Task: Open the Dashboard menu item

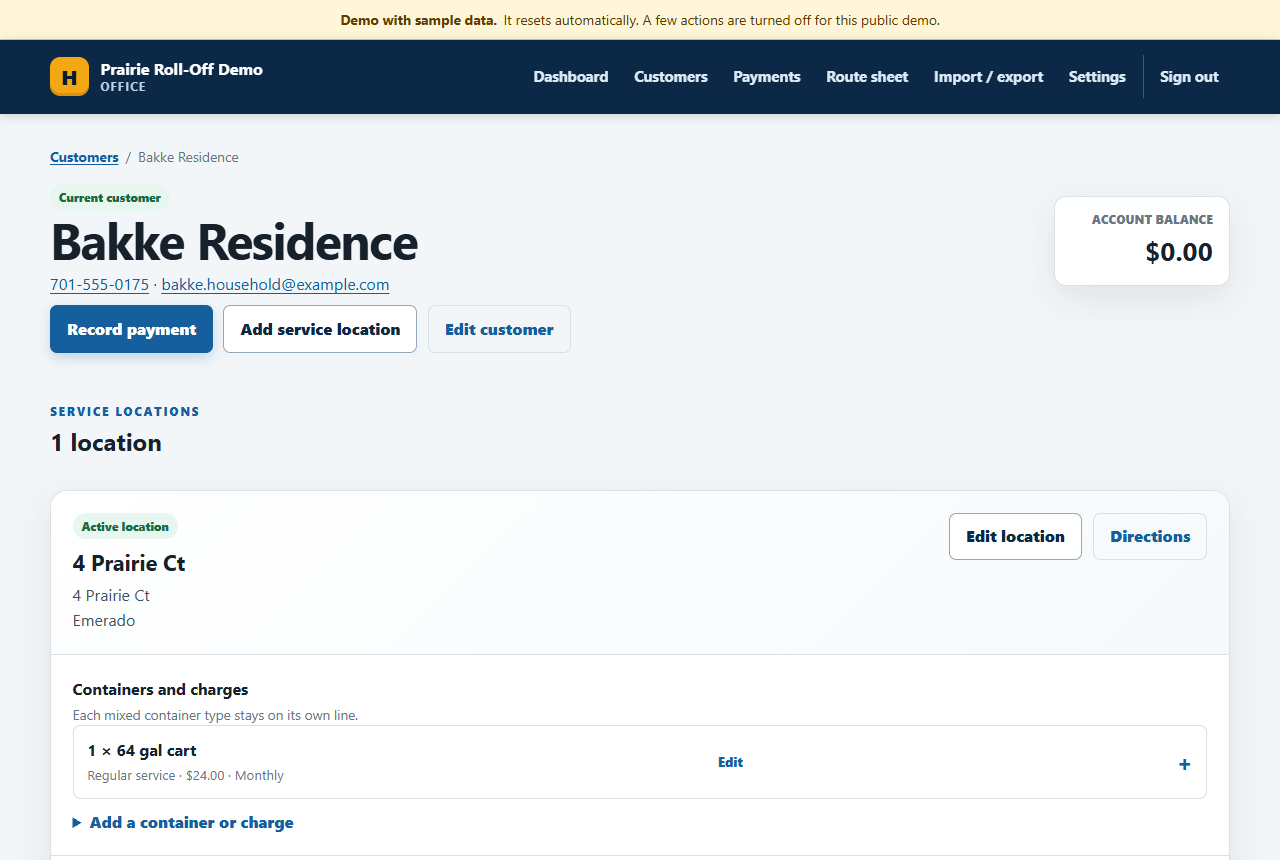Action: coord(571,77)
